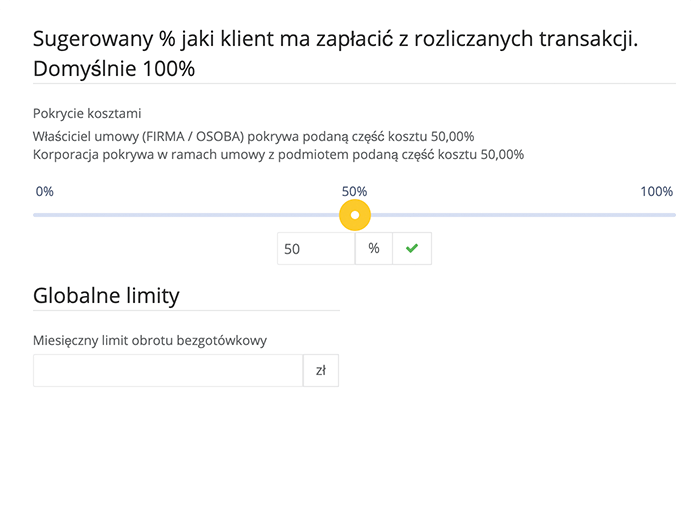
Task: Click the percentage input field showing 50
Action: pyautogui.click(x=316, y=248)
